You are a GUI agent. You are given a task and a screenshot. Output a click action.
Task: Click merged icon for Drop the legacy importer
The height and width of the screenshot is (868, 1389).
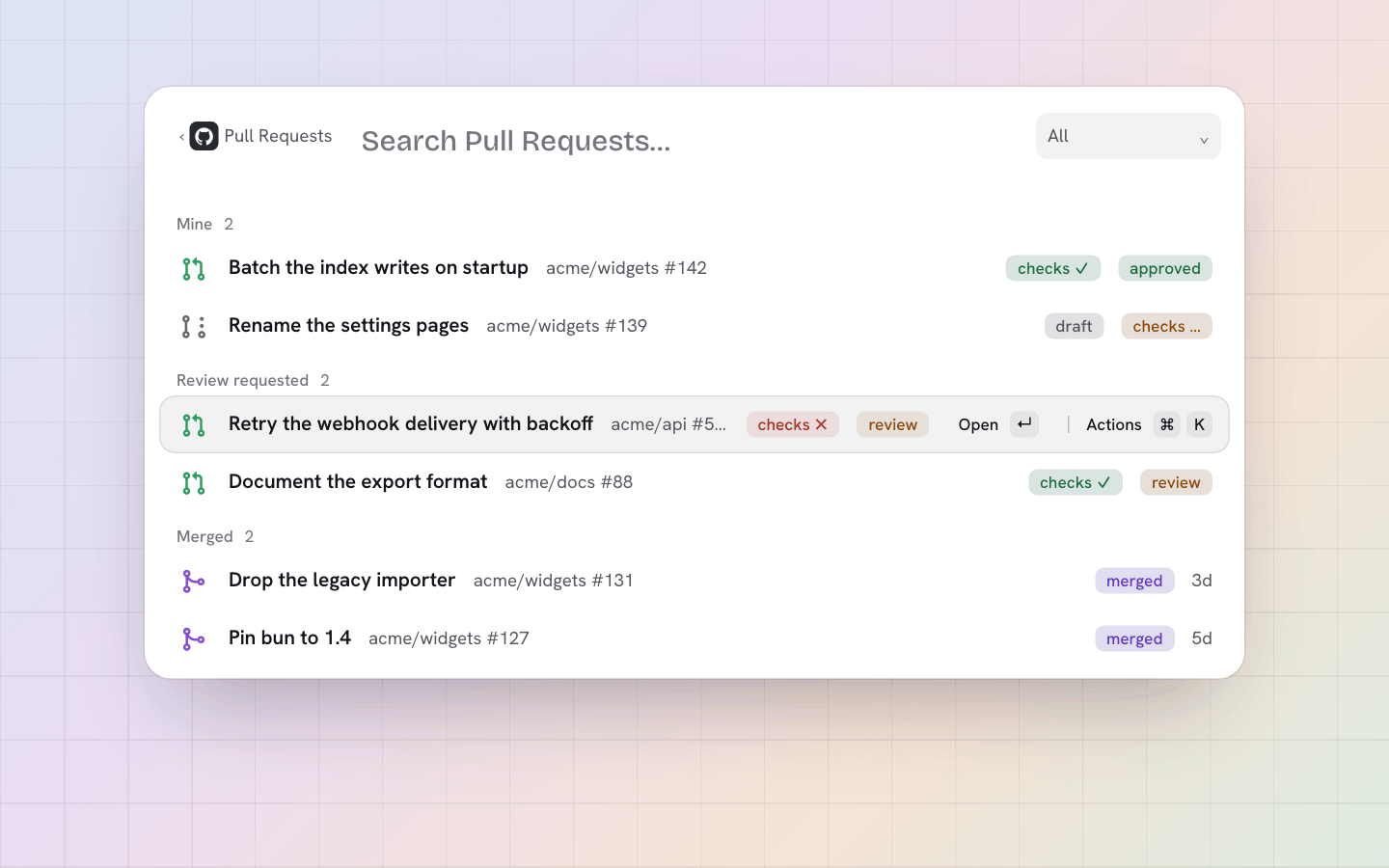(x=194, y=582)
